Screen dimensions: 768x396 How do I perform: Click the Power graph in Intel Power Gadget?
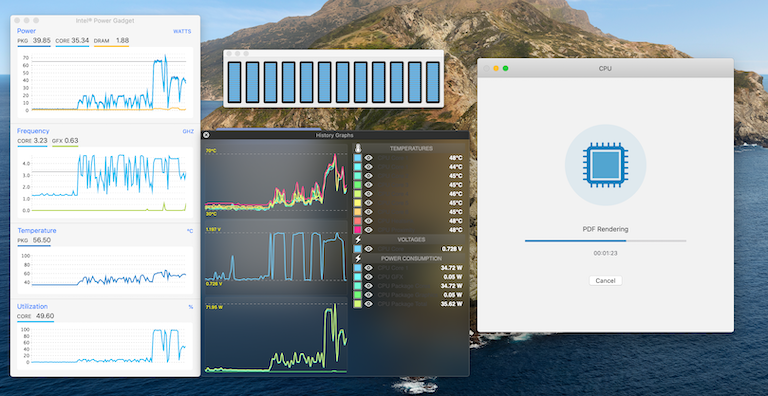pyautogui.click(x=105, y=82)
